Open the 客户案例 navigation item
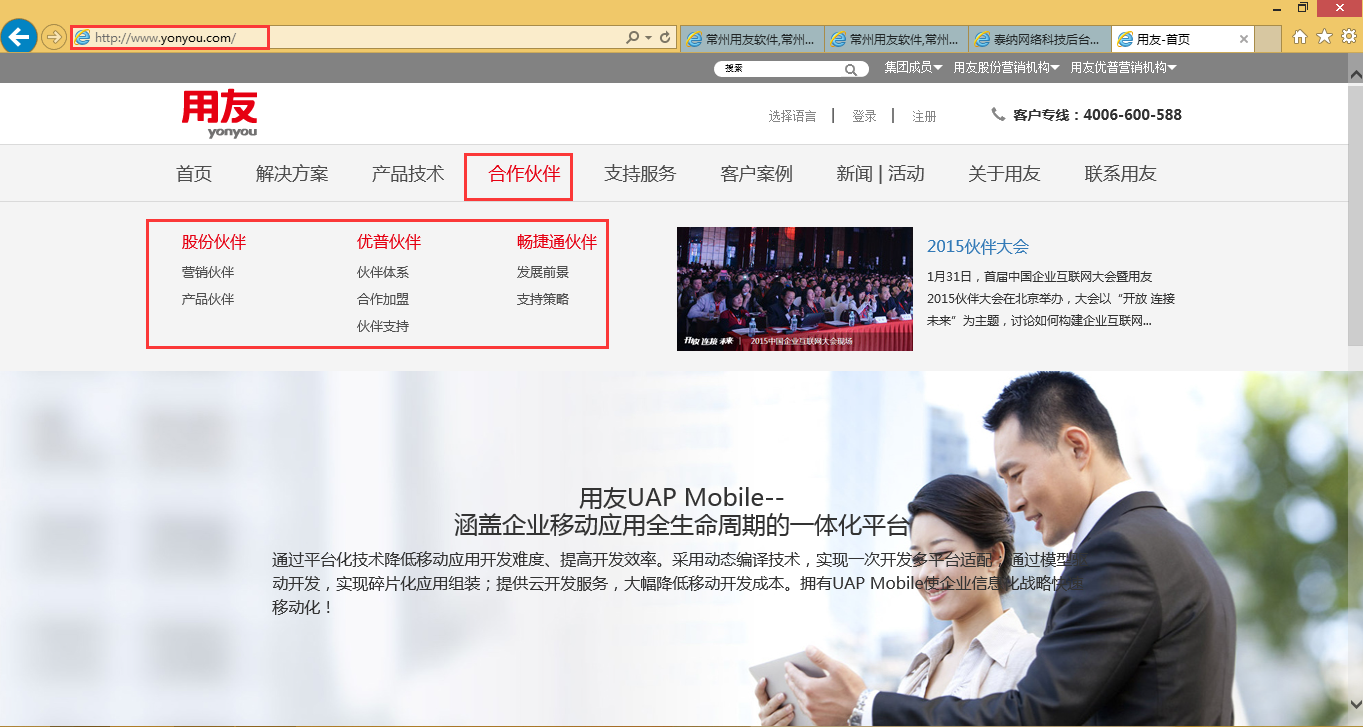 tap(756, 174)
